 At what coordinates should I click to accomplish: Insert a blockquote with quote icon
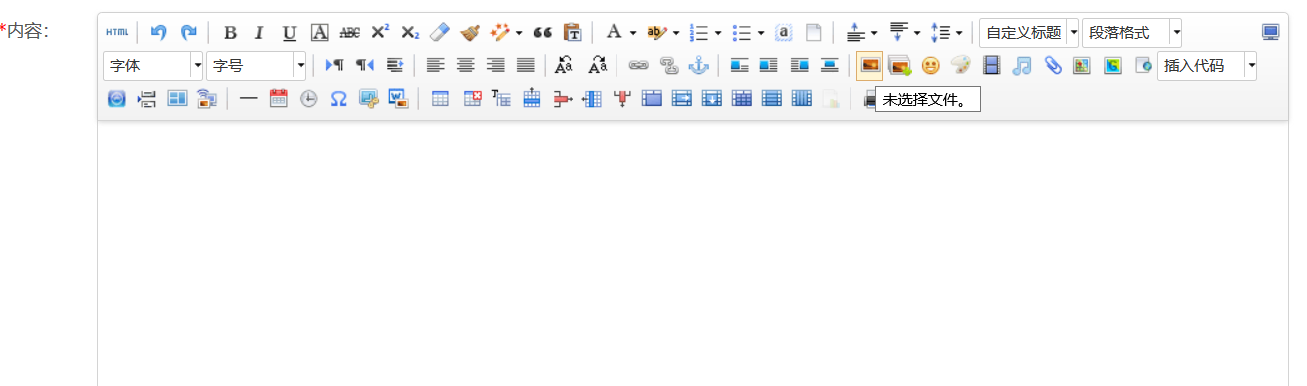(x=542, y=32)
